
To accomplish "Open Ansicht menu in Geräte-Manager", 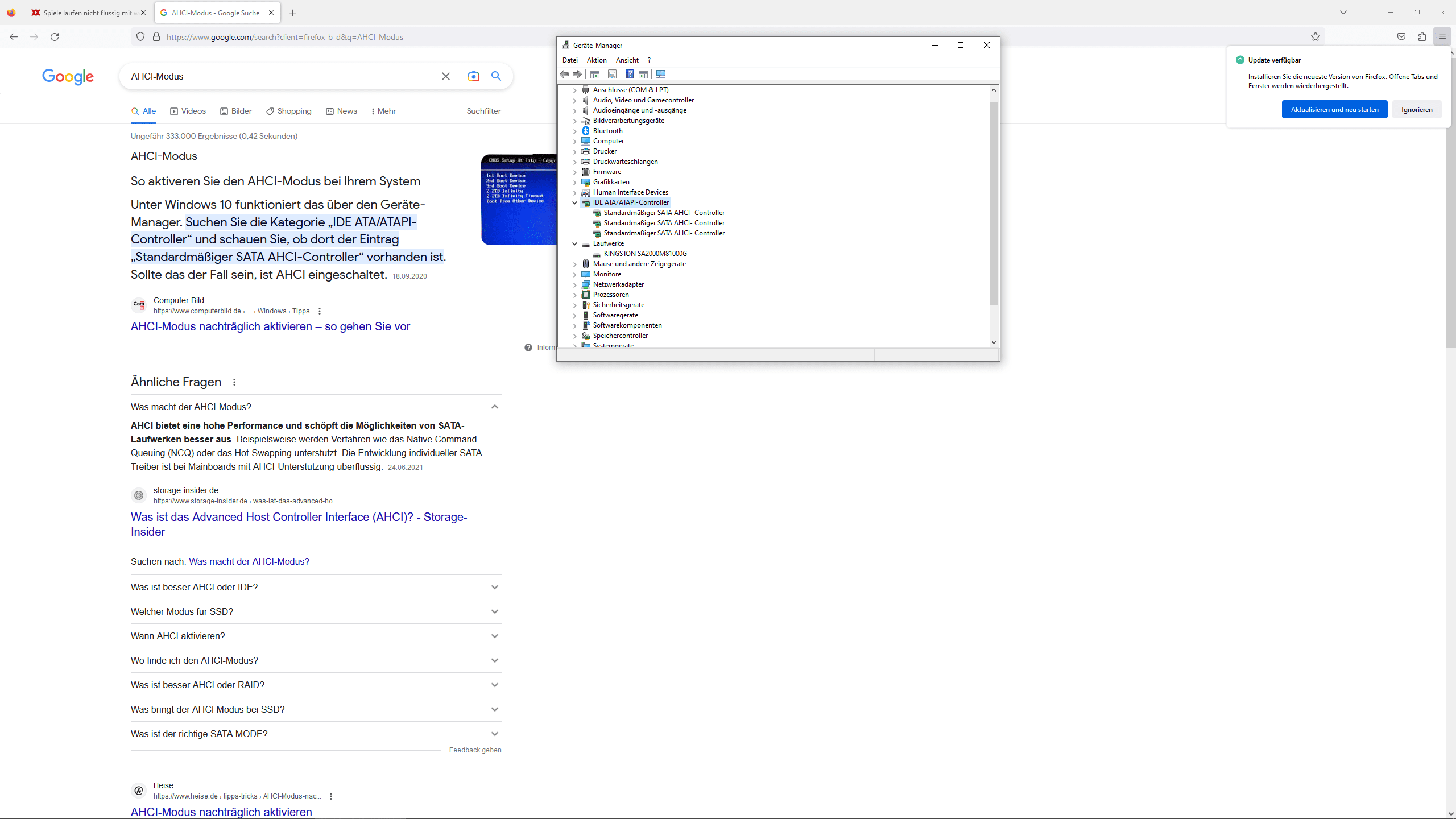I will coord(627,60).
